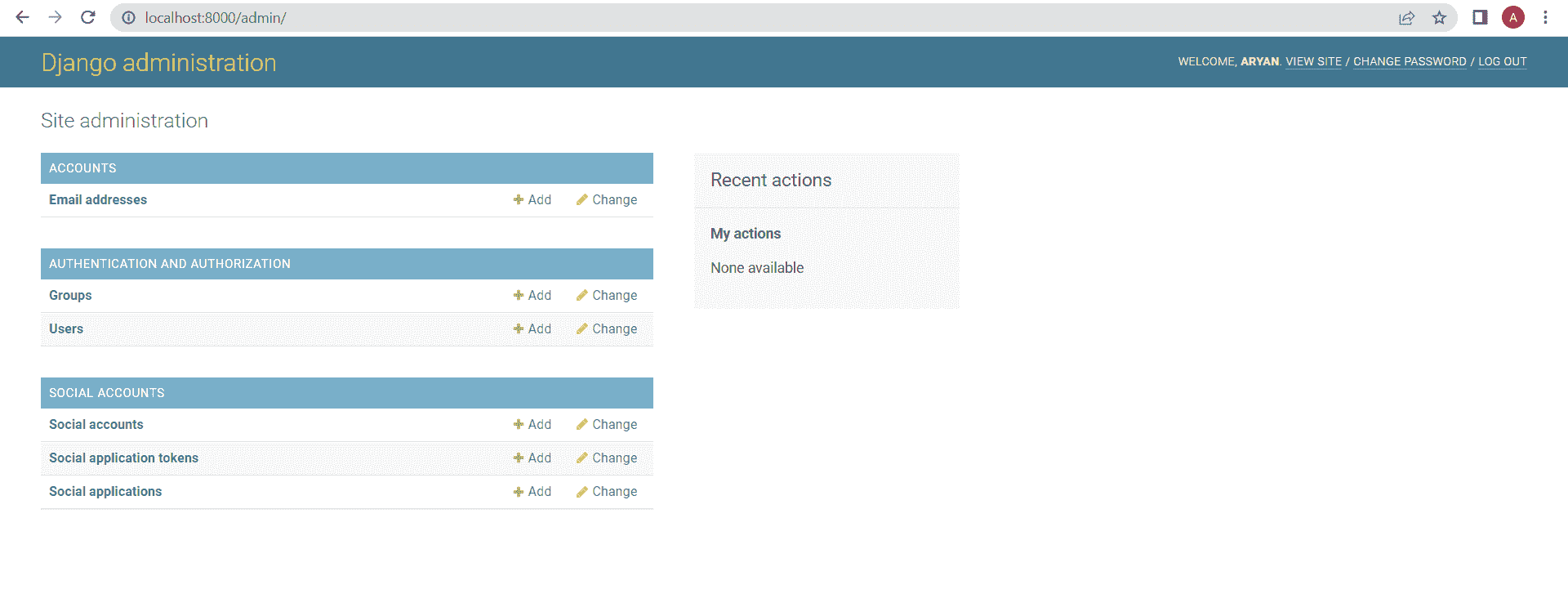Open the Accounts section header
Image resolution: width=1568 pixels, height=594 pixels.
[x=82, y=168]
